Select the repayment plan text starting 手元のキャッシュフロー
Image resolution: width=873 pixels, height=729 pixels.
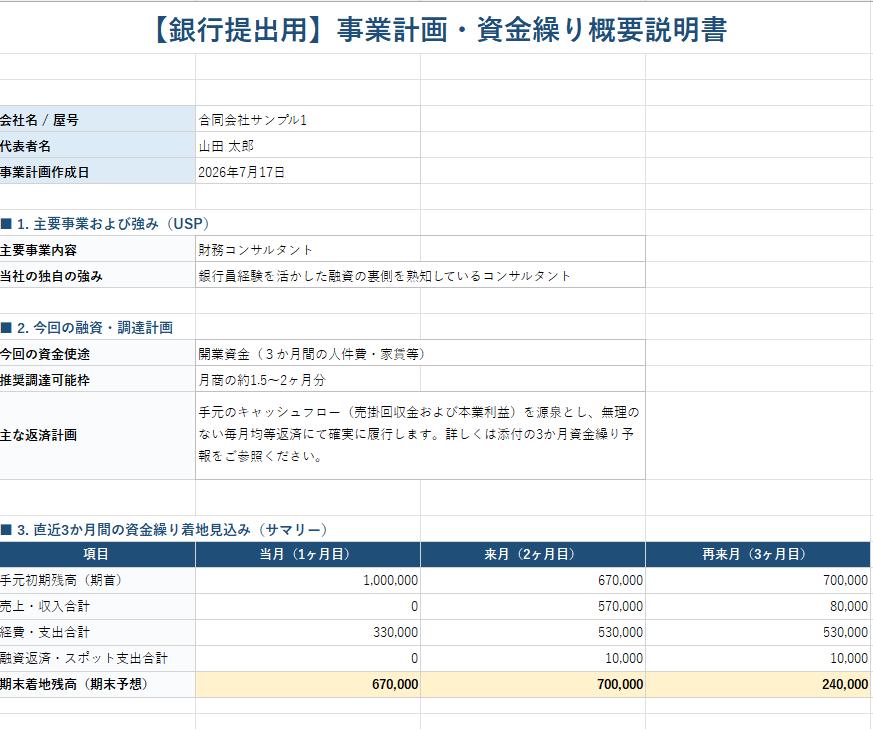420,436
